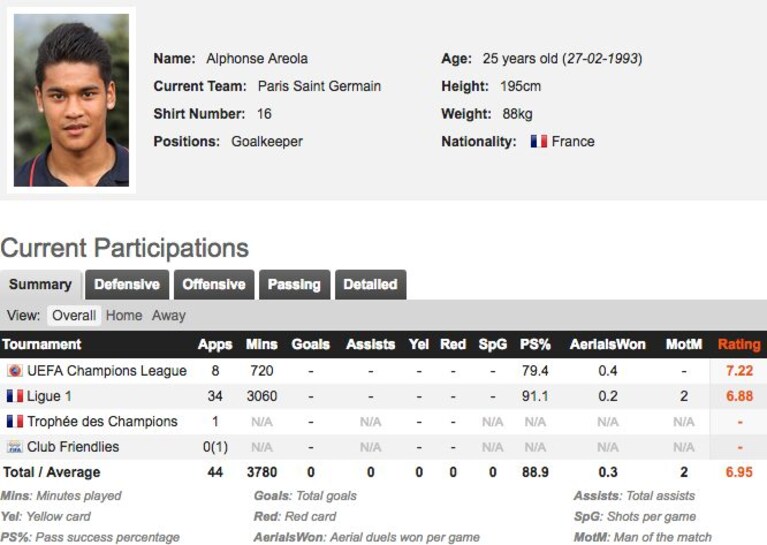Click the Ligue 1 French flag icon
Image resolution: width=767 pixels, height=545 pixels.
coord(15,396)
